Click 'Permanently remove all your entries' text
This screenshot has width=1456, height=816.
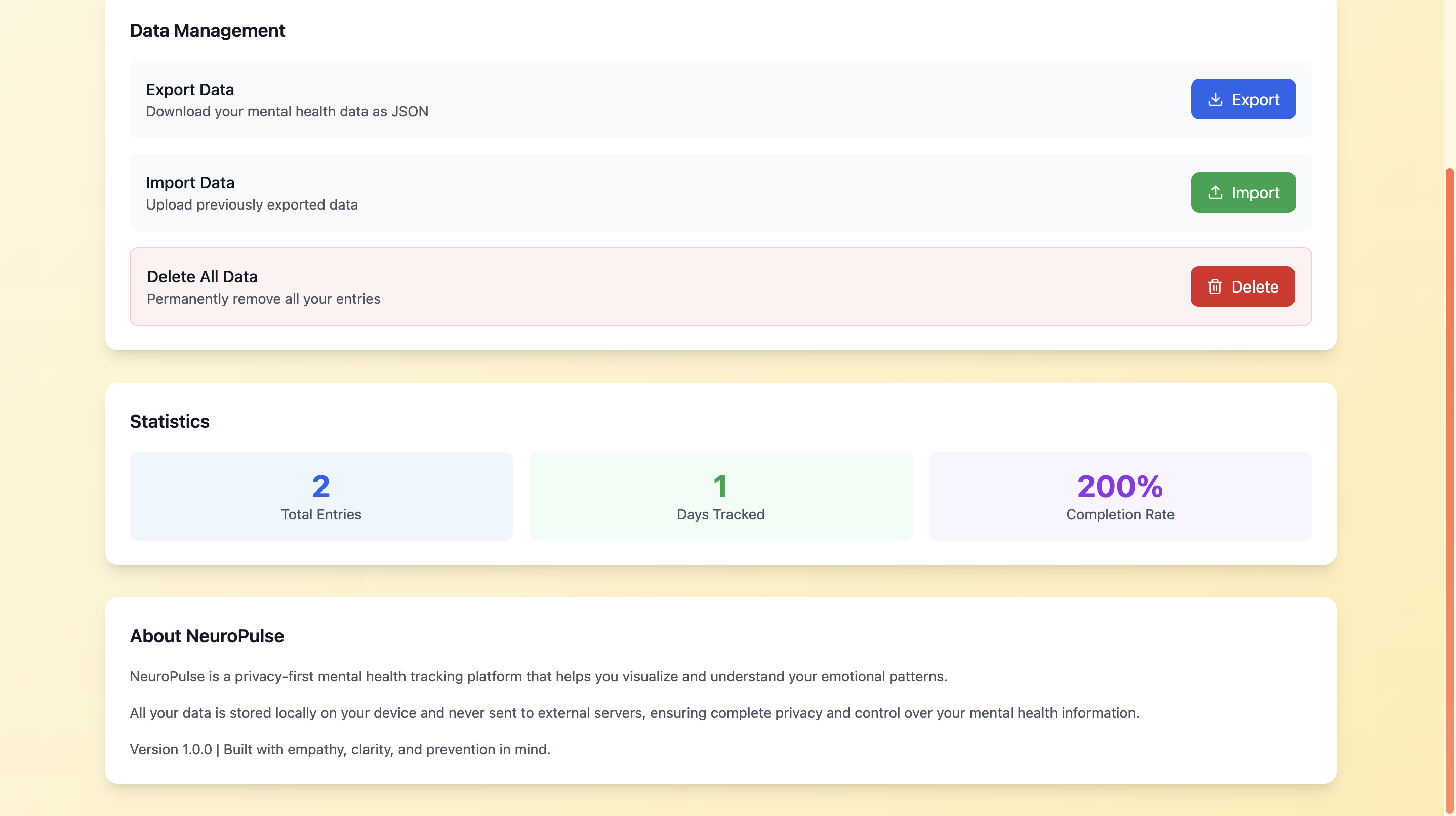coord(263,299)
